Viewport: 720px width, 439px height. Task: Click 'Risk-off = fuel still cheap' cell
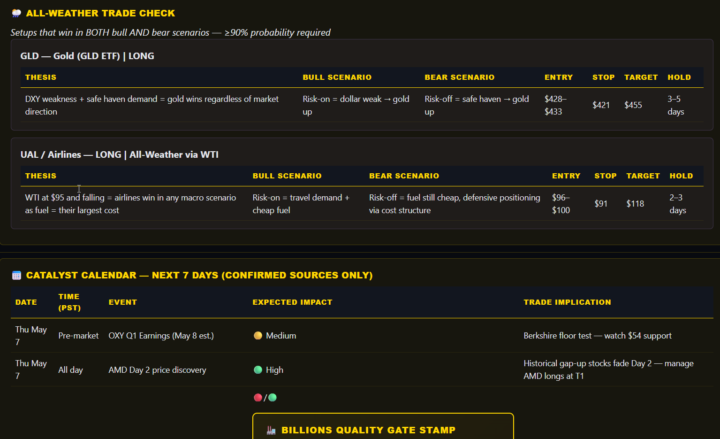[455, 204]
